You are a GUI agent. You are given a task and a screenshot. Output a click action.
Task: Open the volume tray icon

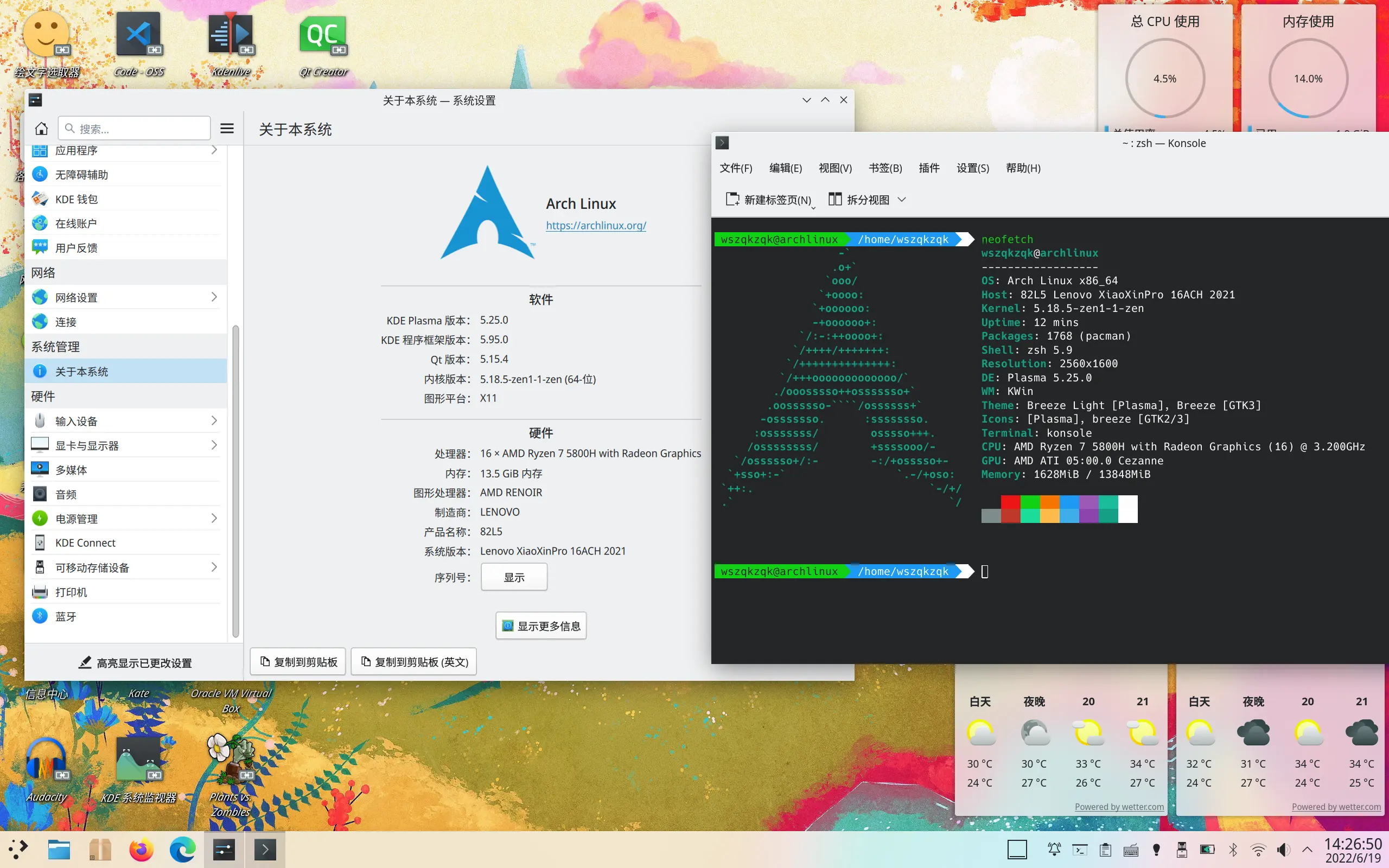pyautogui.click(x=1283, y=850)
